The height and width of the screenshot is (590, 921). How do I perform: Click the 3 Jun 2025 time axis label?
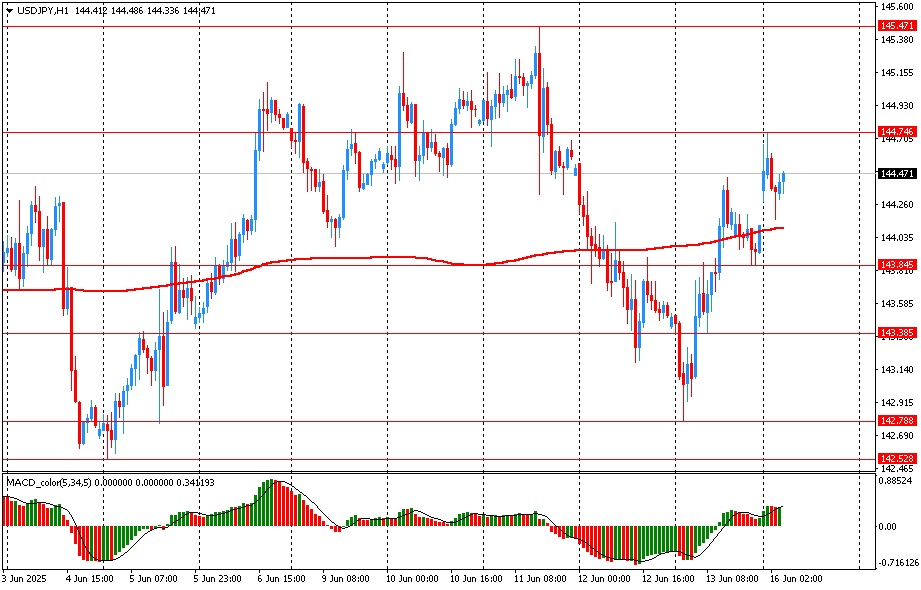click(x=26, y=578)
